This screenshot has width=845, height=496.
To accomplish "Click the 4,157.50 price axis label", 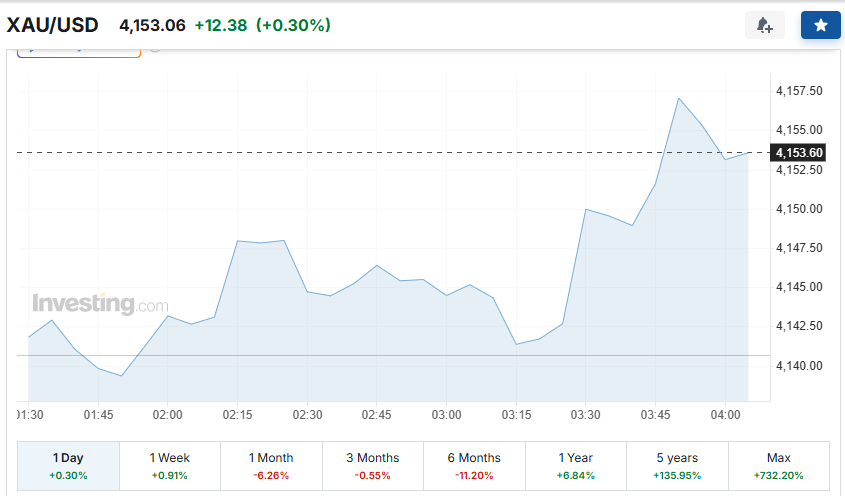I will pos(799,91).
